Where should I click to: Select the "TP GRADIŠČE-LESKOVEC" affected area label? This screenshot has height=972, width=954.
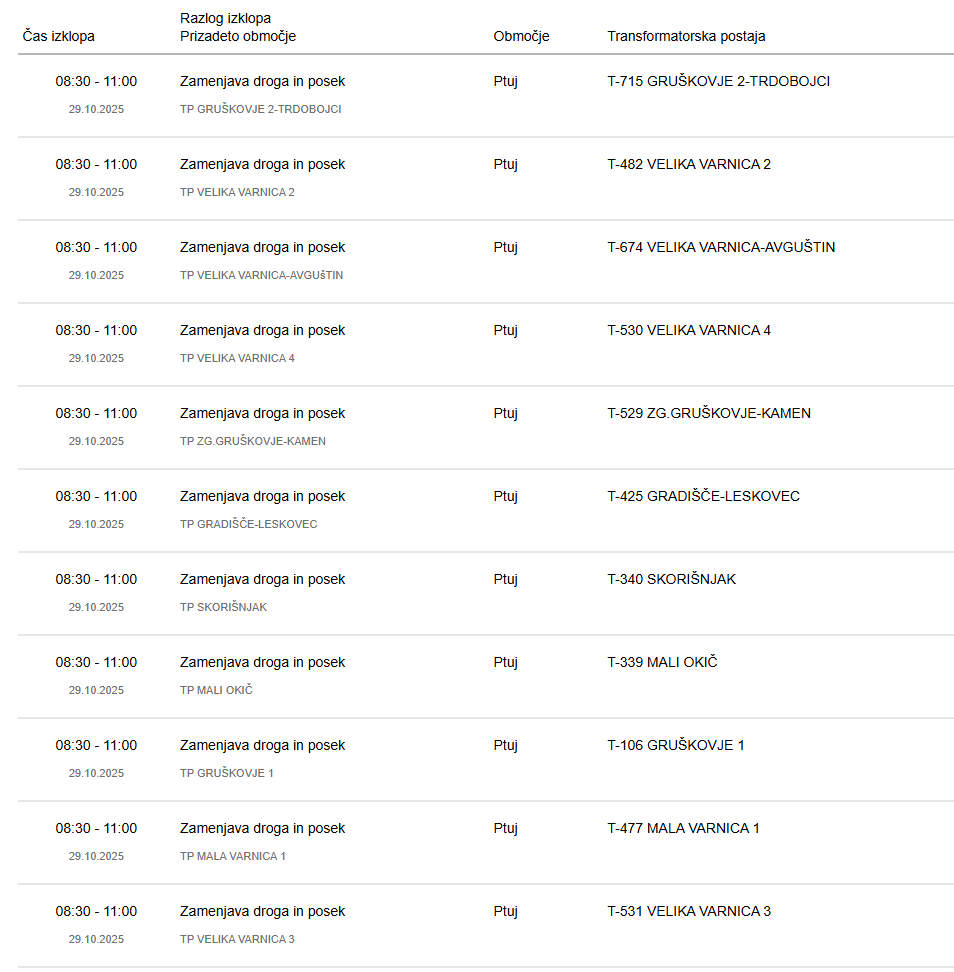[248, 524]
